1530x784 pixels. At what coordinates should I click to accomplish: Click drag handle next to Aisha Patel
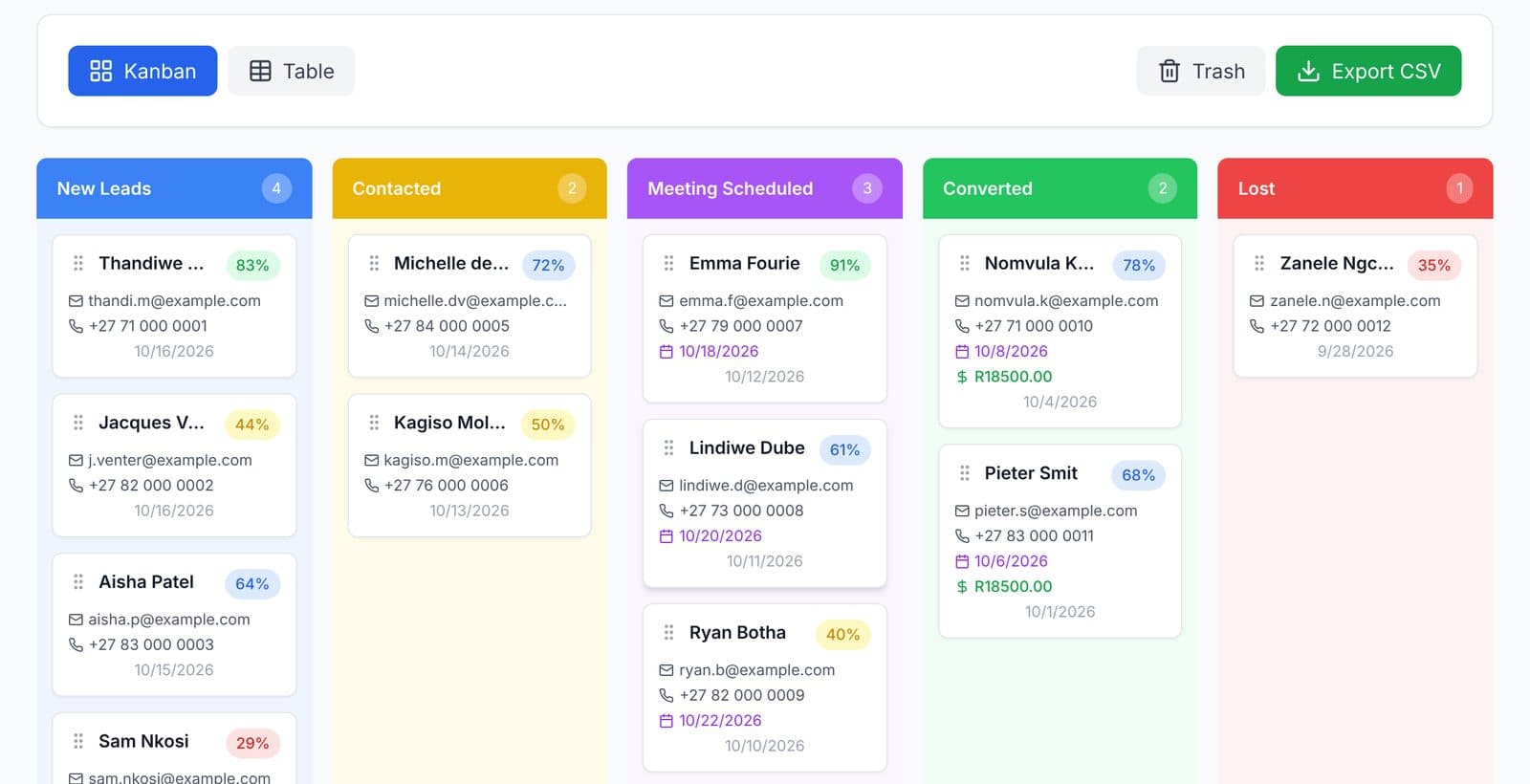(78, 581)
